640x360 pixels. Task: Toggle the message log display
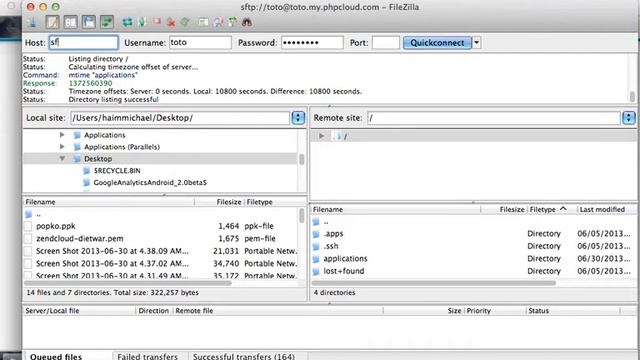52,22
